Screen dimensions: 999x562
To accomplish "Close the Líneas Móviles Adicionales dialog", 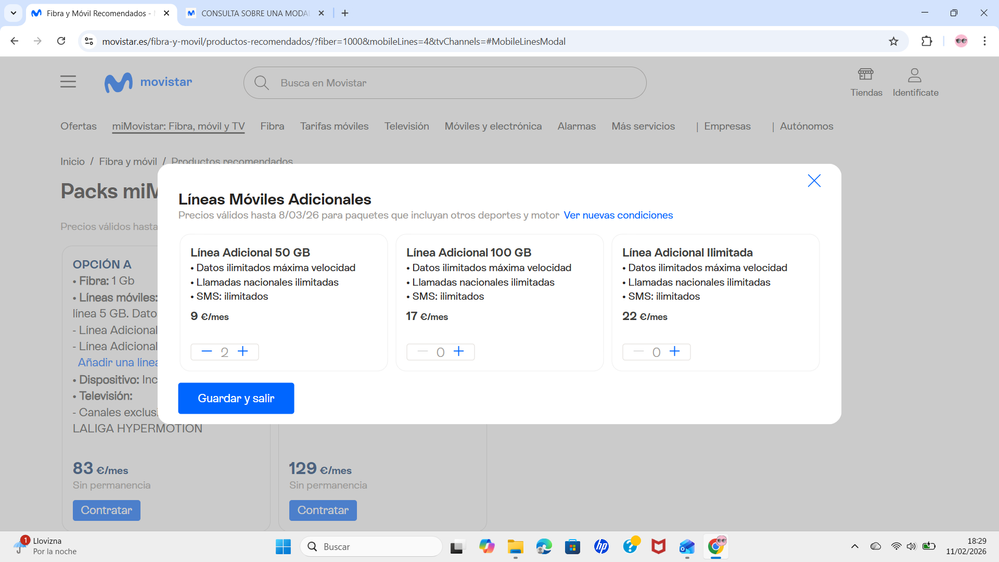I will pyautogui.click(x=814, y=181).
